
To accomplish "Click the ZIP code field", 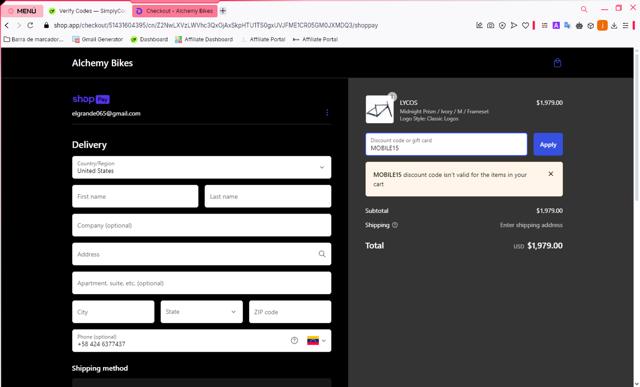I will click(x=290, y=312).
